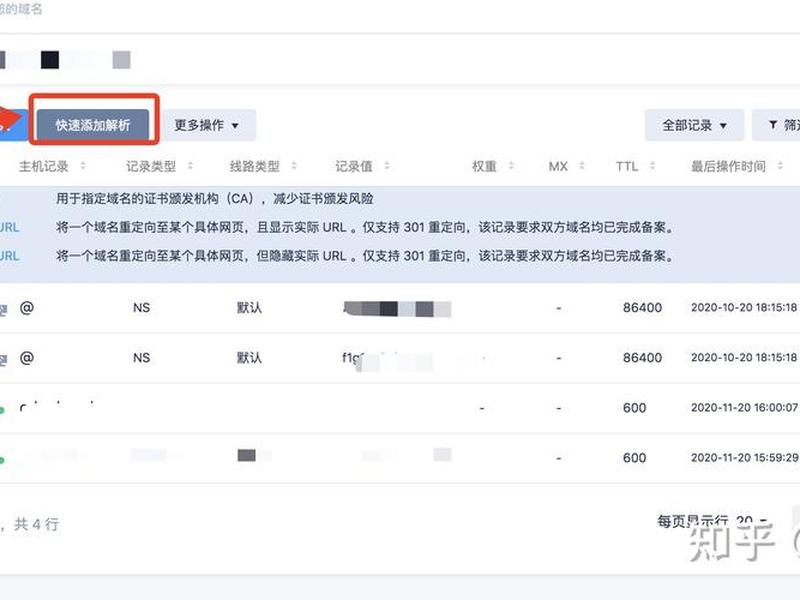Click the green status dot in 15:59:29 row
Viewport: 800px width, 600px height.
tap(2, 460)
